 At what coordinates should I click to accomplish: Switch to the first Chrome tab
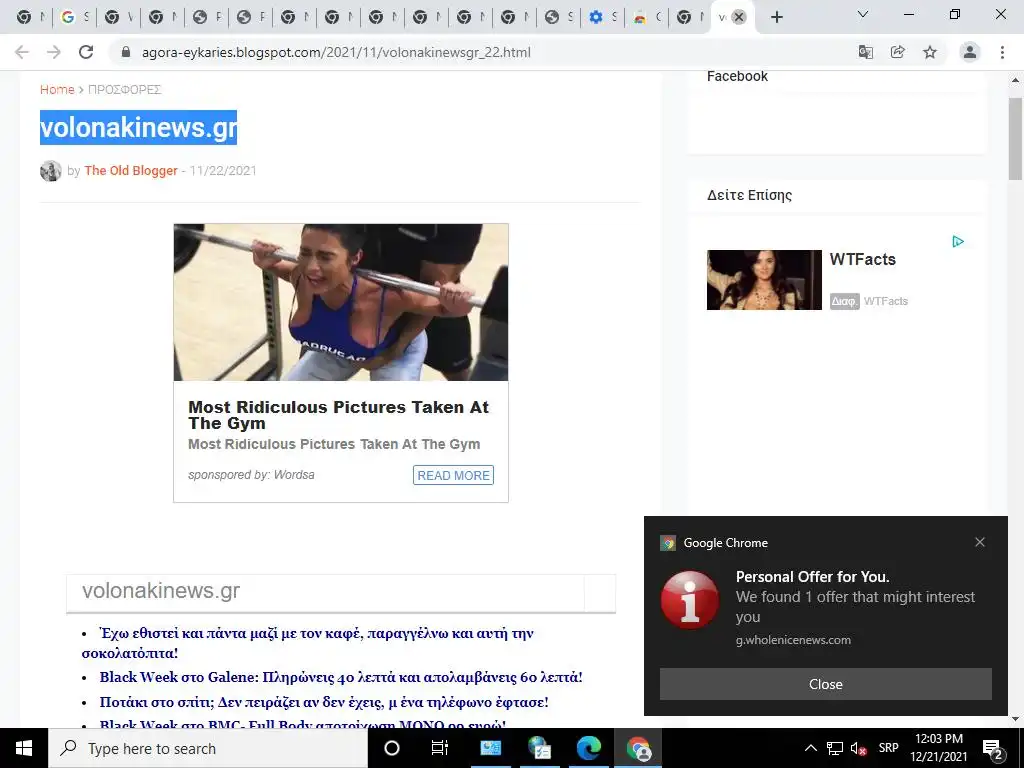click(x=29, y=17)
